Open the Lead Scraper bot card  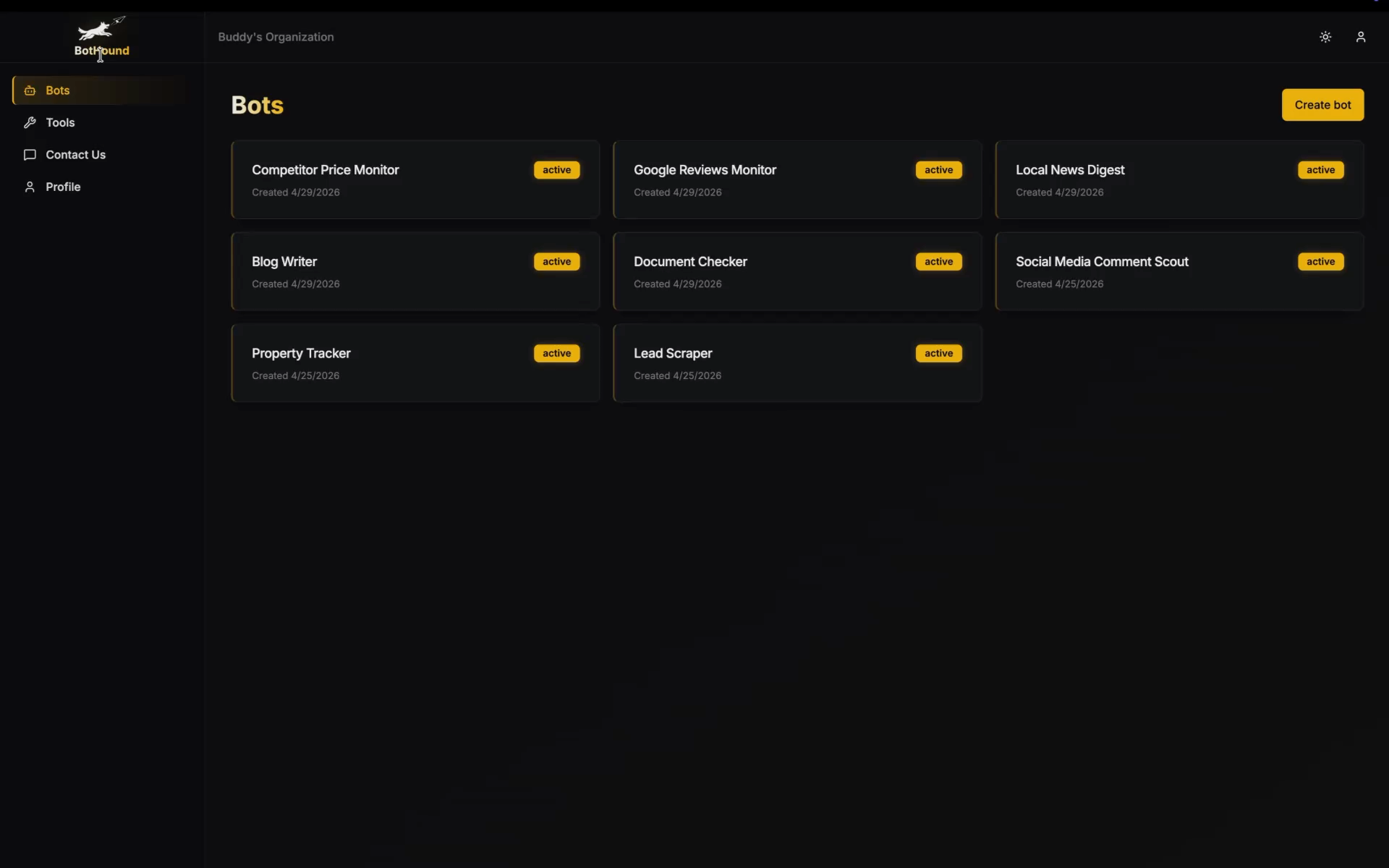pos(797,363)
